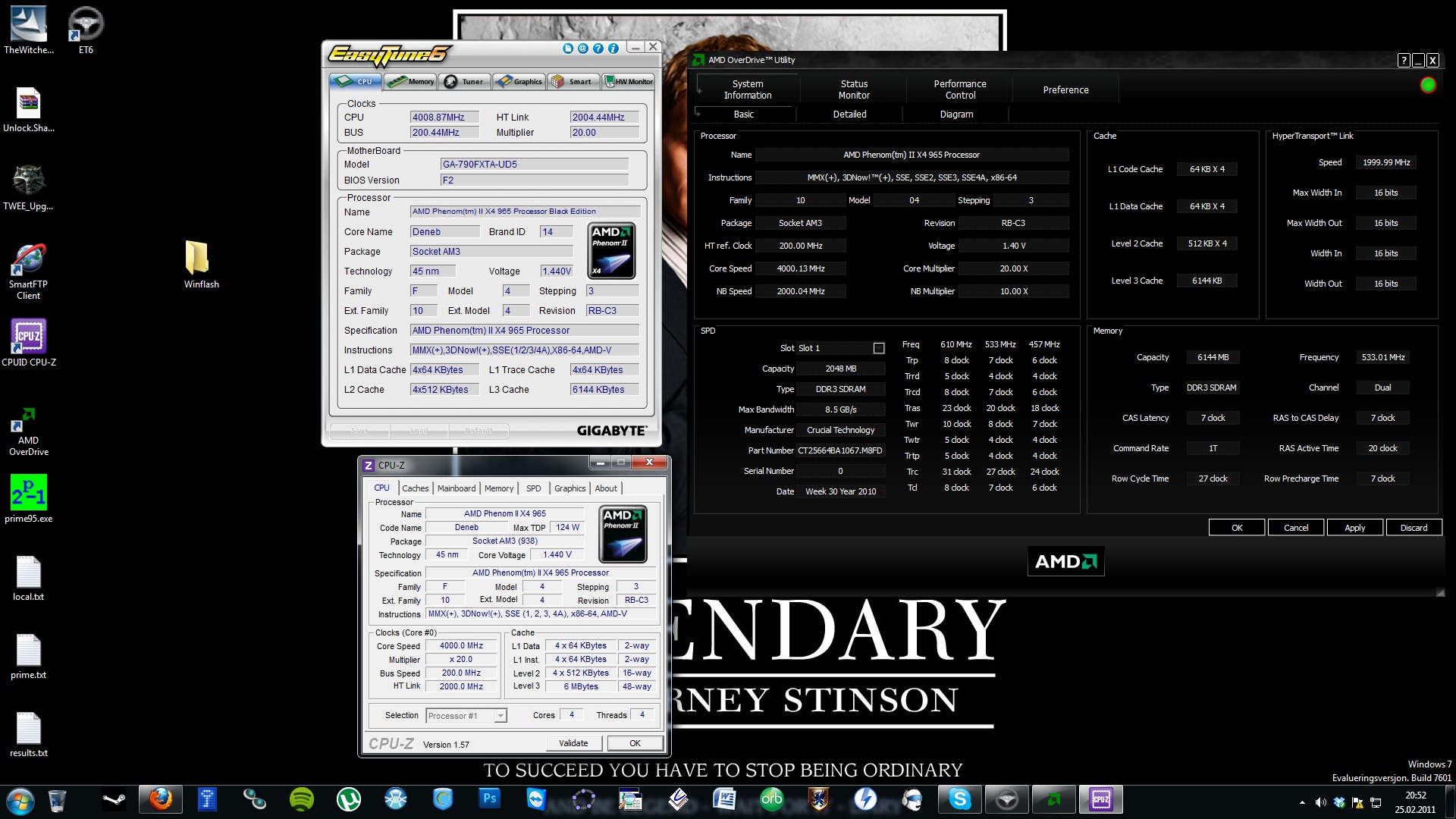Screen dimensions: 1456x819
Task: Select EasyTune6 CPU tab
Action: point(356,81)
